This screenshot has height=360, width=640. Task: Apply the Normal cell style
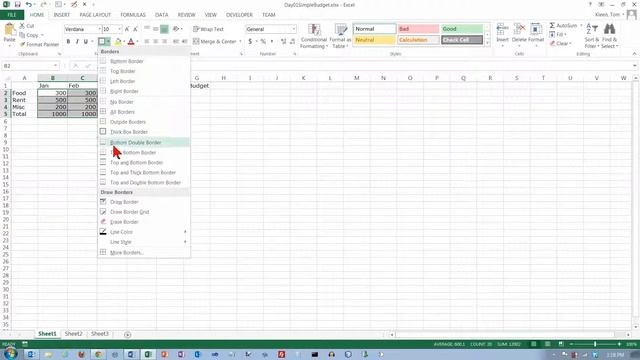pos(374,29)
